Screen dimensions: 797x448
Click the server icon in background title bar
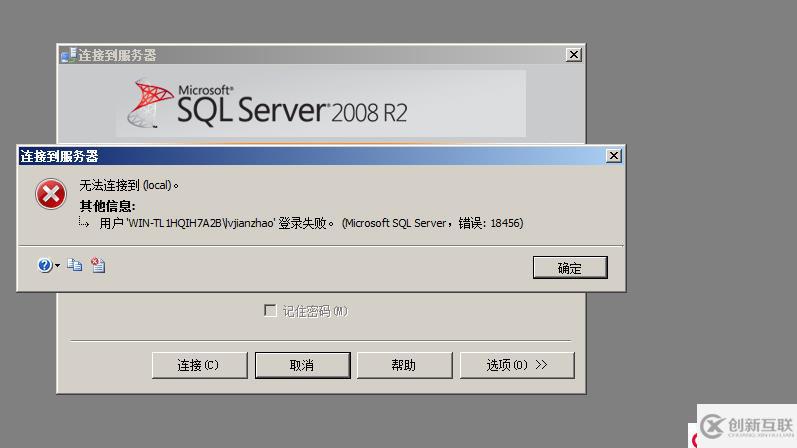68,55
